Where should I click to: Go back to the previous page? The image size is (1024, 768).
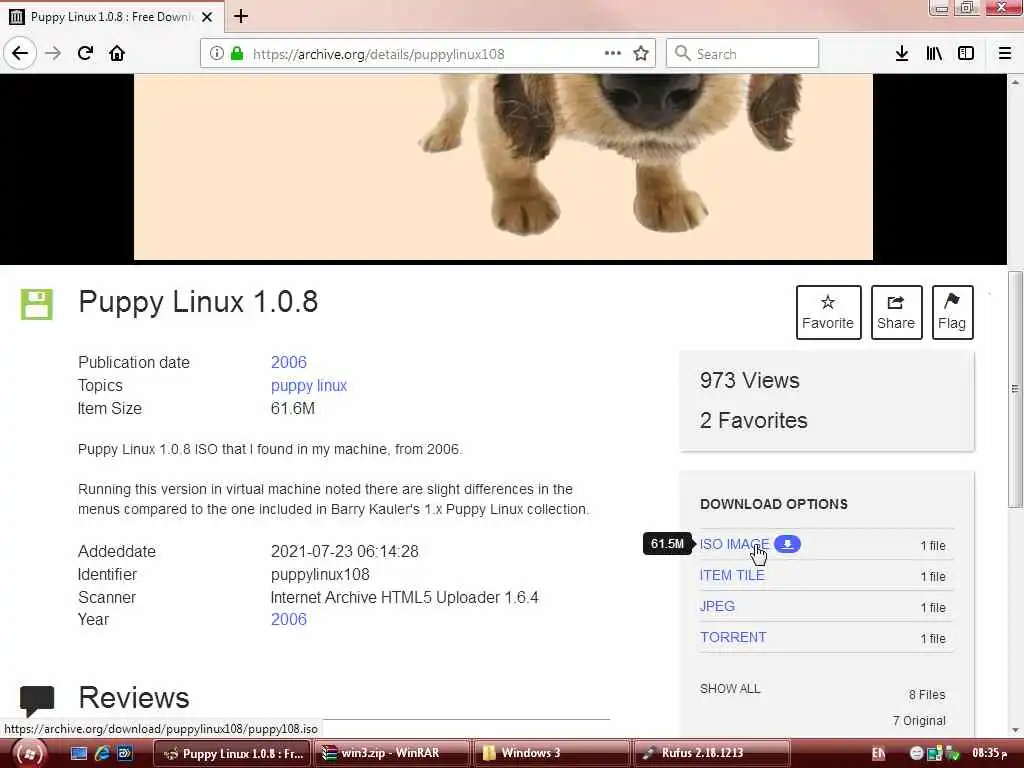click(x=20, y=53)
